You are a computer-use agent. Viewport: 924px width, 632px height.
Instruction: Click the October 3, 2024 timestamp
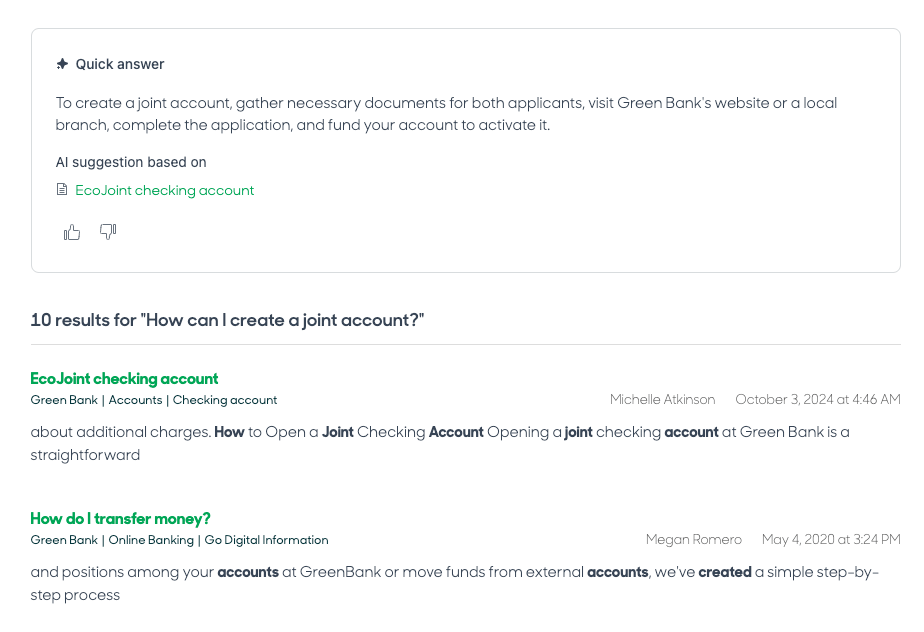coord(818,399)
